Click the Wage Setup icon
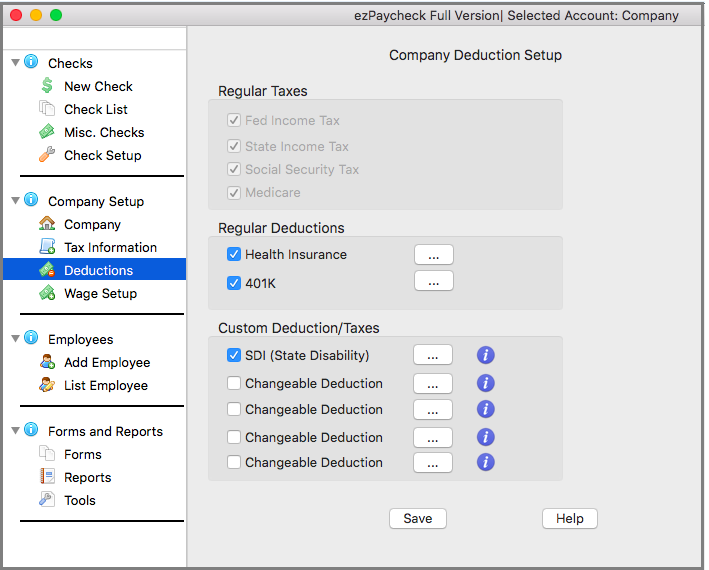 pos(47,293)
